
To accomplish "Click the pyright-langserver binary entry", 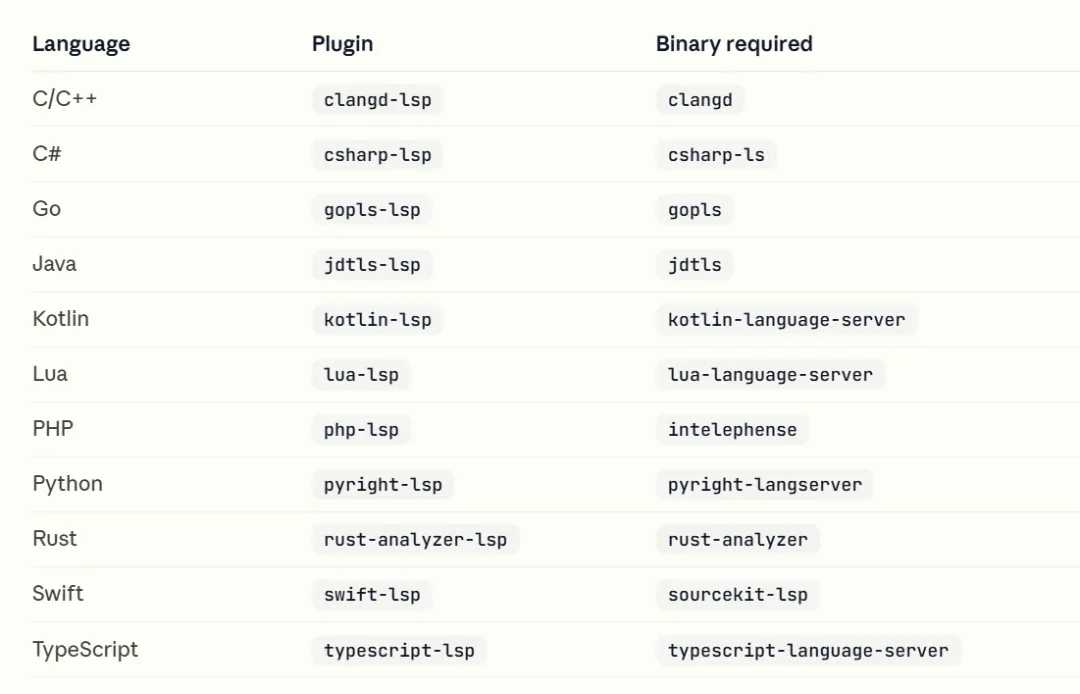I will 765,485.
